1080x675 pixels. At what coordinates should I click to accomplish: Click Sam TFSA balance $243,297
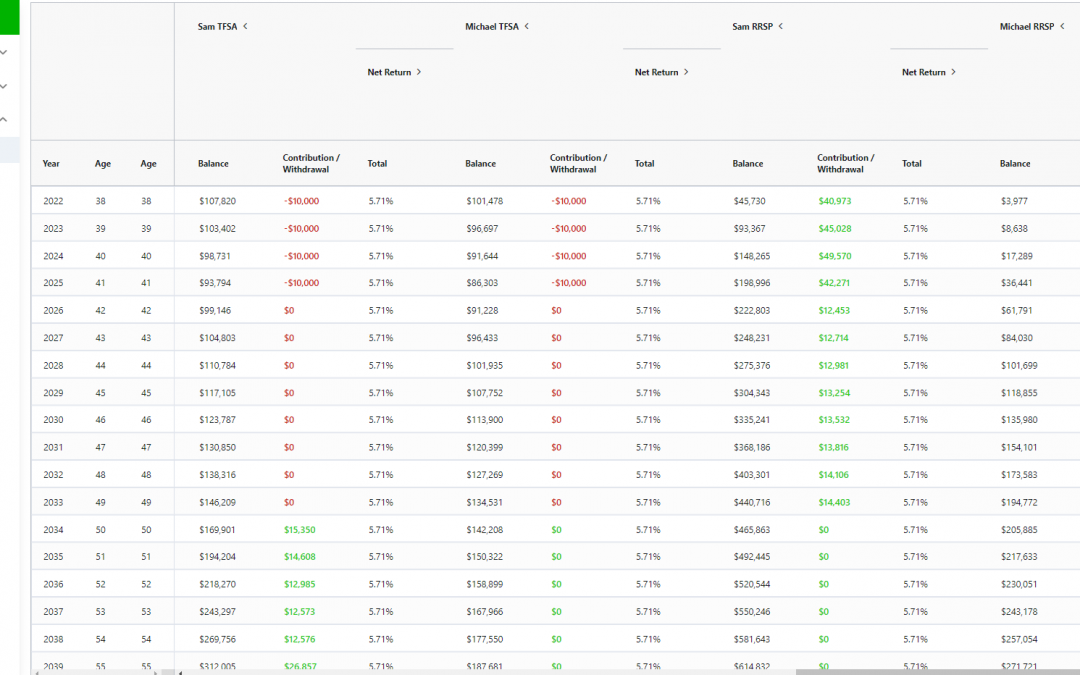click(x=218, y=612)
